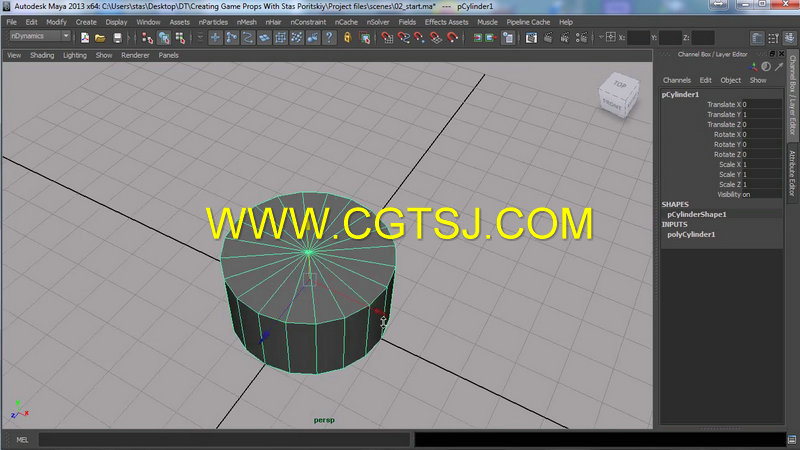800x450 pixels.
Task: Open the Create menu
Action: (x=86, y=22)
